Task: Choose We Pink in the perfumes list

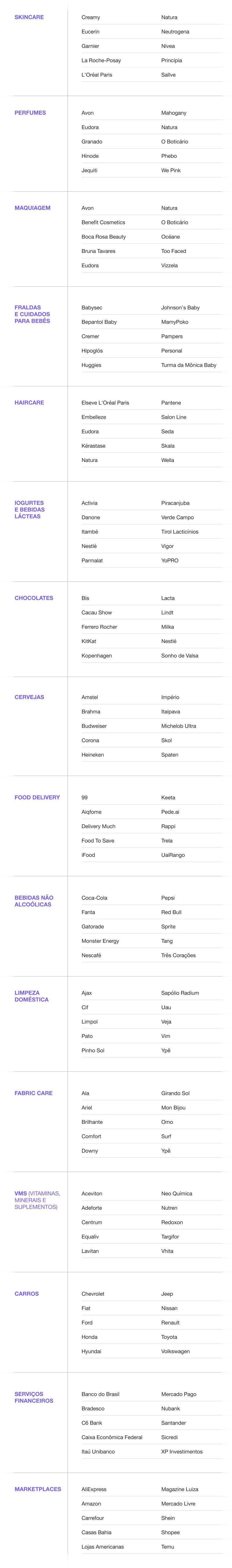Action: pyautogui.click(x=171, y=170)
